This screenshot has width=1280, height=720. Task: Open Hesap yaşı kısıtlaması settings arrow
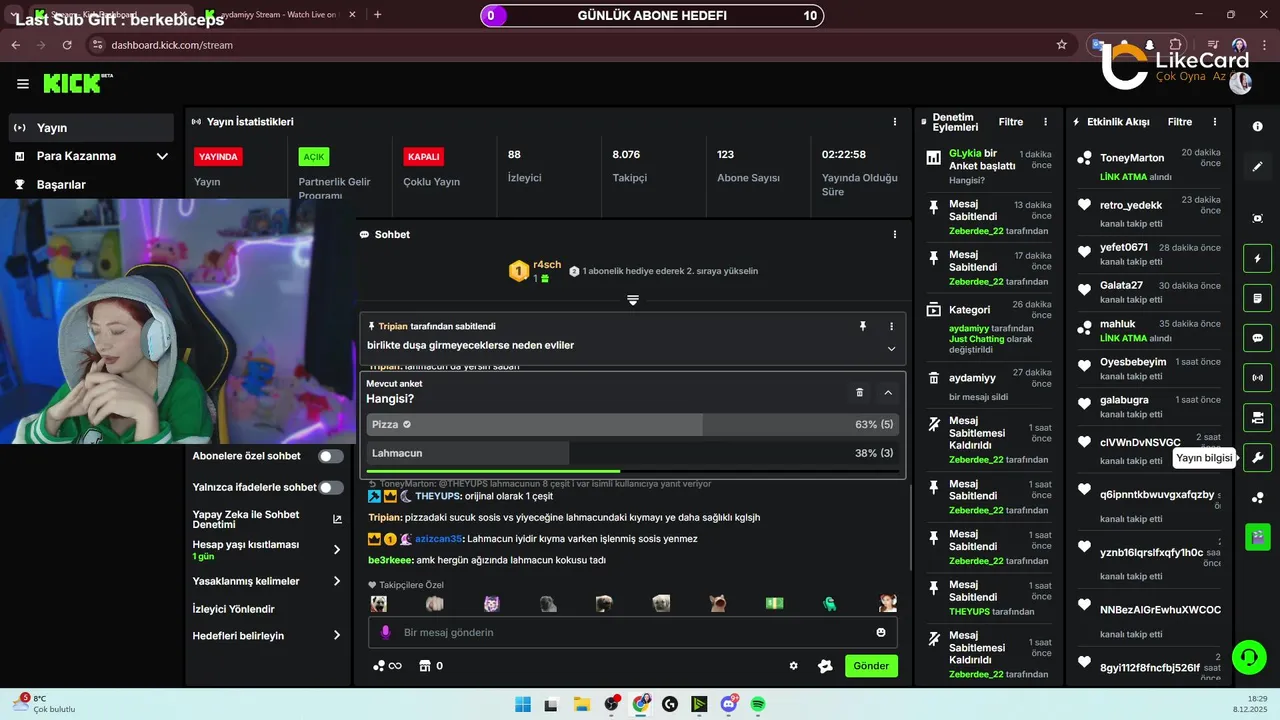[337, 549]
